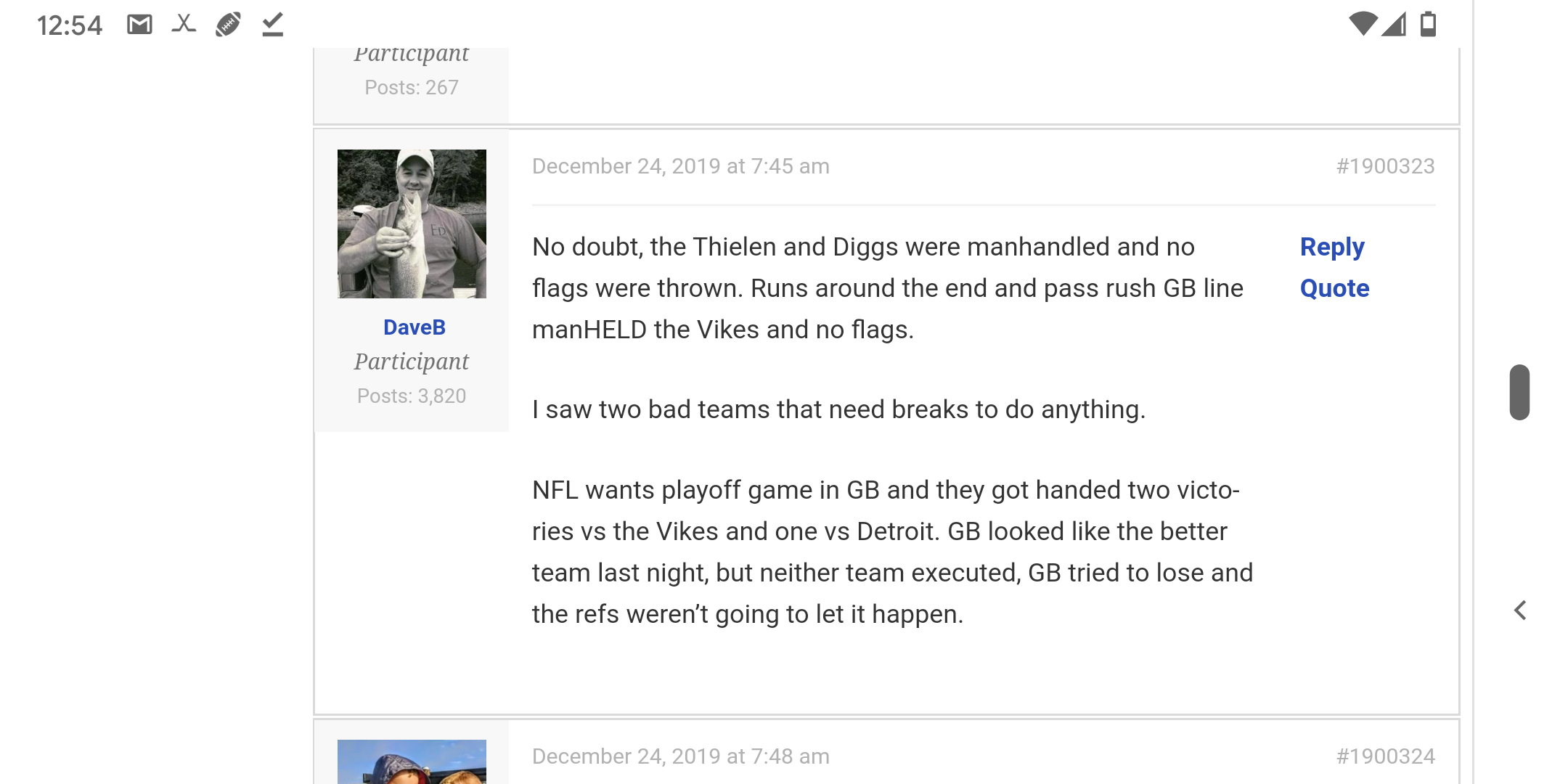This screenshot has width=1568, height=784.
Task: Click Reply on DaveB's post
Action: (1332, 247)
